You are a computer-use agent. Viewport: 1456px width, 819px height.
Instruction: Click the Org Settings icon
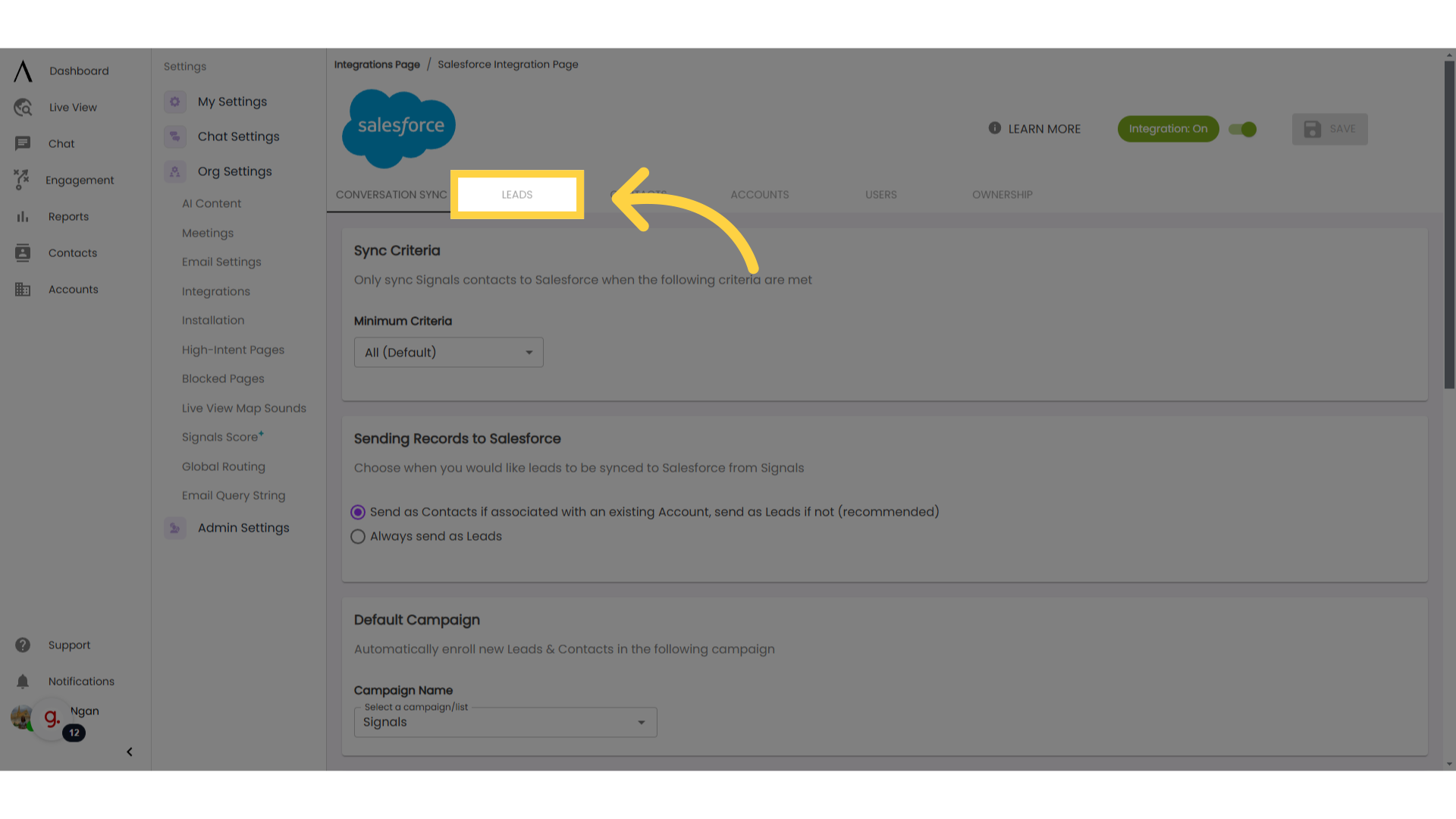(175, 171)
